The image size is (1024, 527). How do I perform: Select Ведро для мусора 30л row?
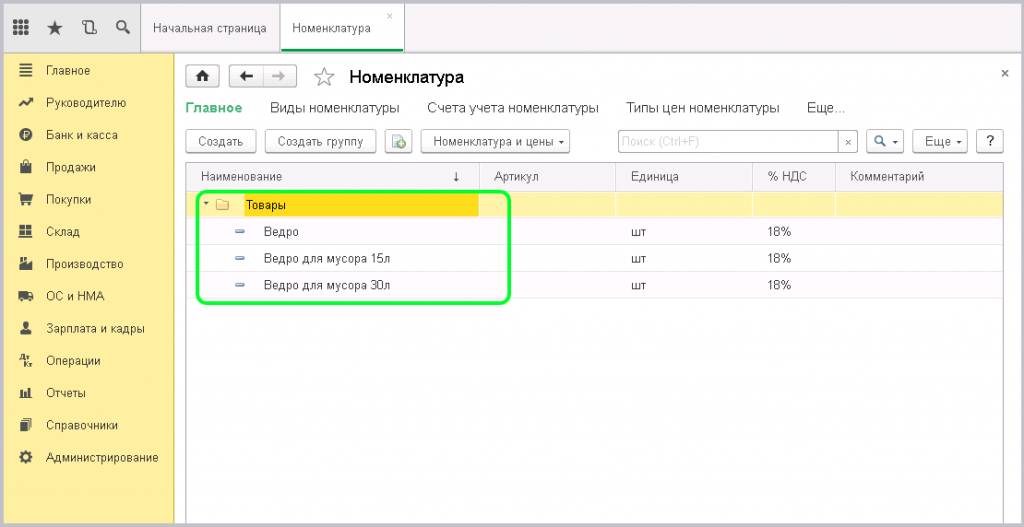pyautogui.click(x=594, y=285)
